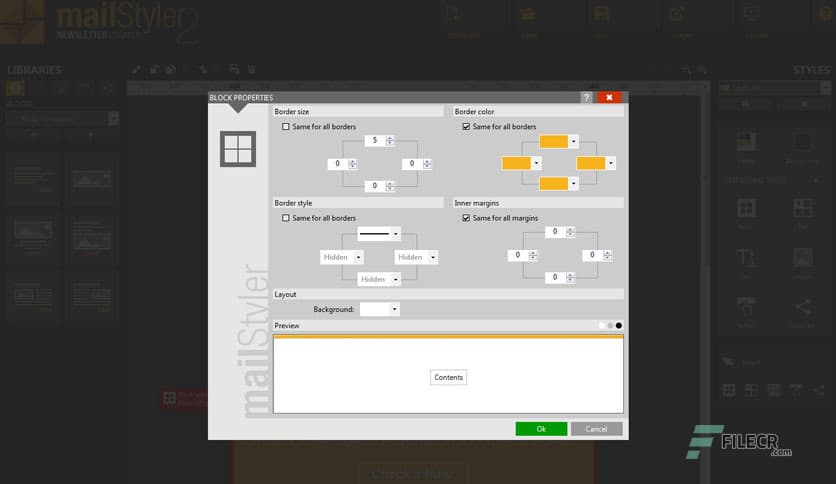
Task: Click the block grid icon in dialog sidebar
Action: point(238,149)
